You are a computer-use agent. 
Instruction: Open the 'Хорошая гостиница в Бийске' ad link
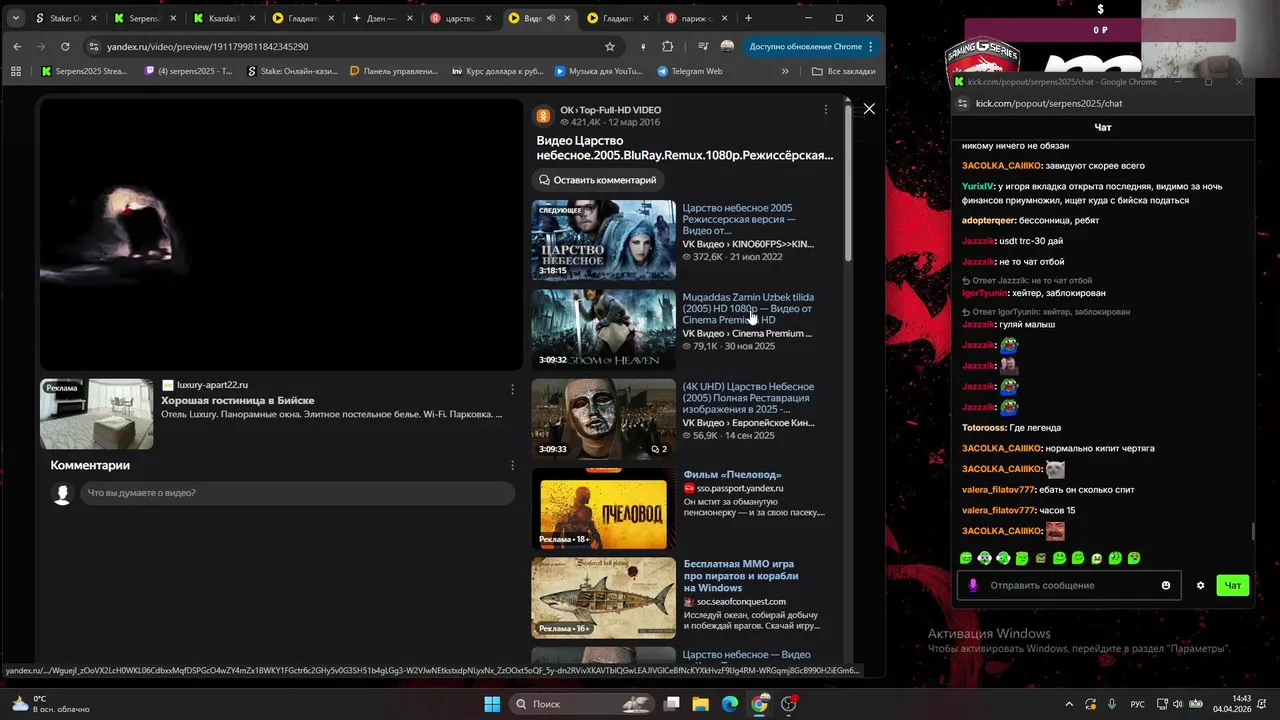click(x=238, y=400)
